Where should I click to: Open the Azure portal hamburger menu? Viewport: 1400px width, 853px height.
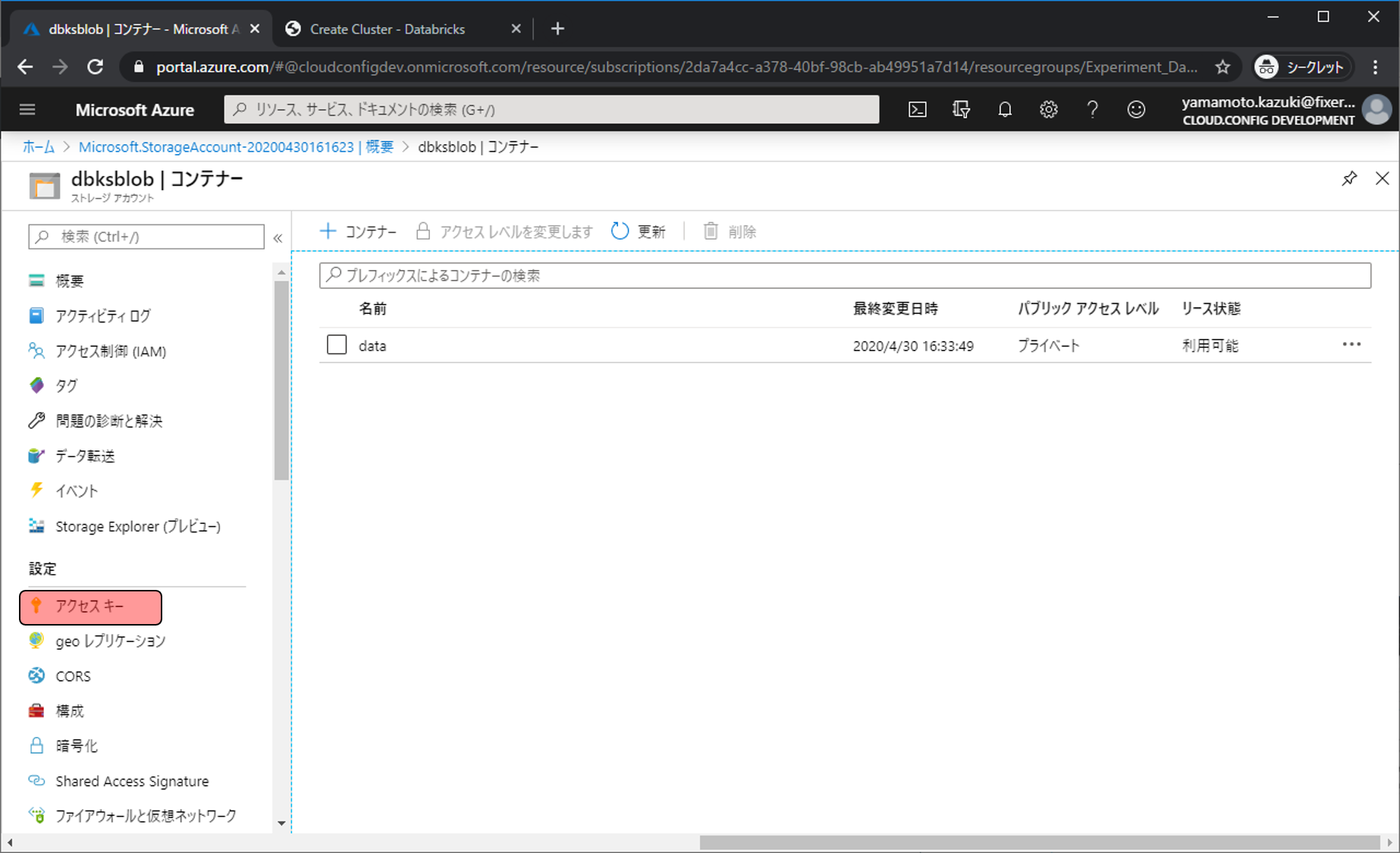coord(27,110)
